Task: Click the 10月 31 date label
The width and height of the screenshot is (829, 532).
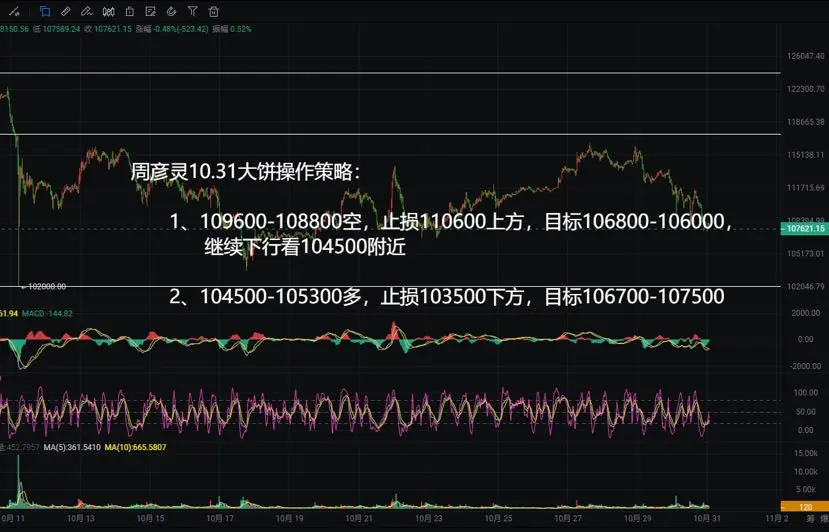Action: (x=707, y=519)
